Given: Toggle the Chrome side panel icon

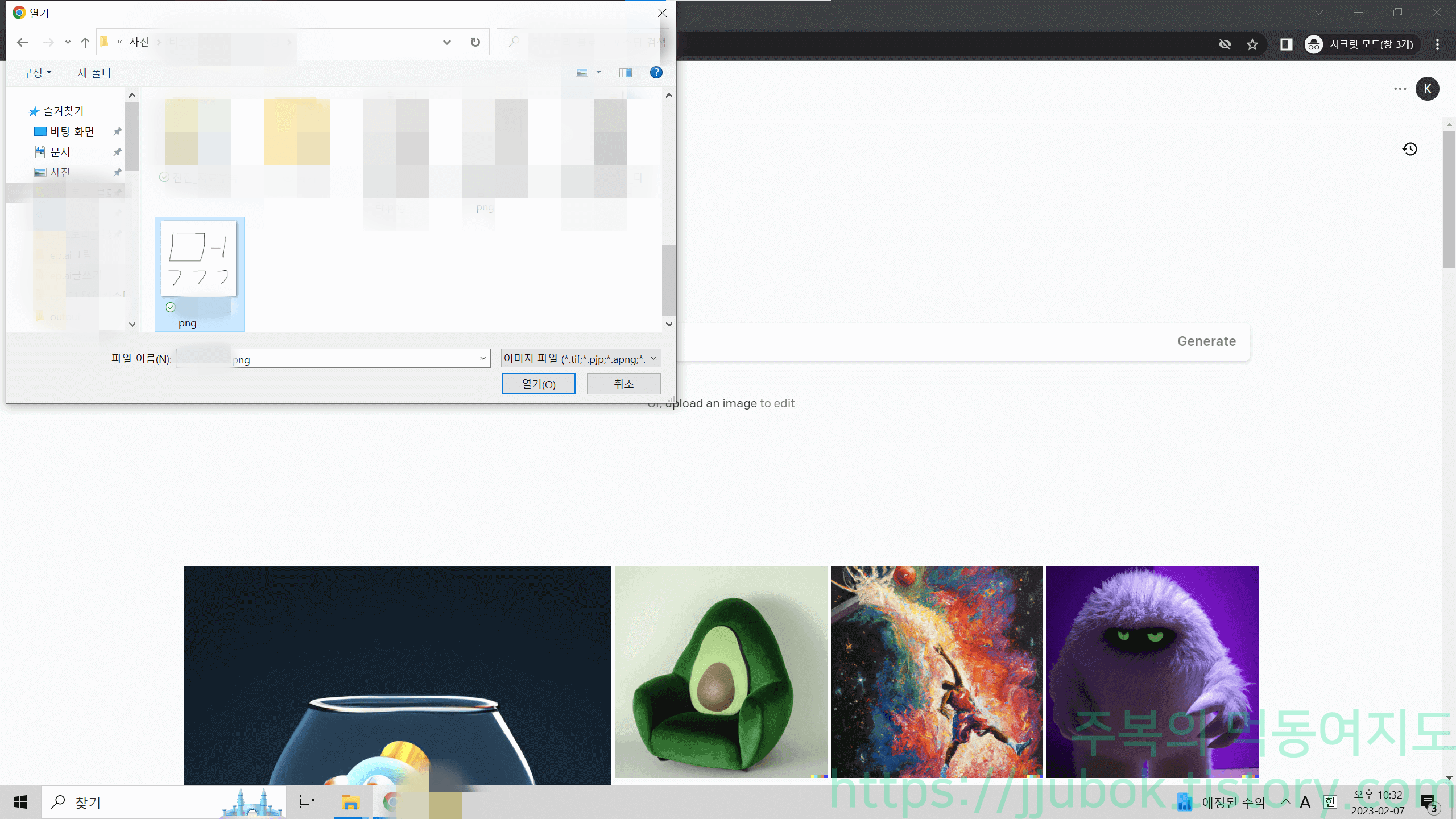Looking at the screenshot, I should click(x=1286, y=44).
